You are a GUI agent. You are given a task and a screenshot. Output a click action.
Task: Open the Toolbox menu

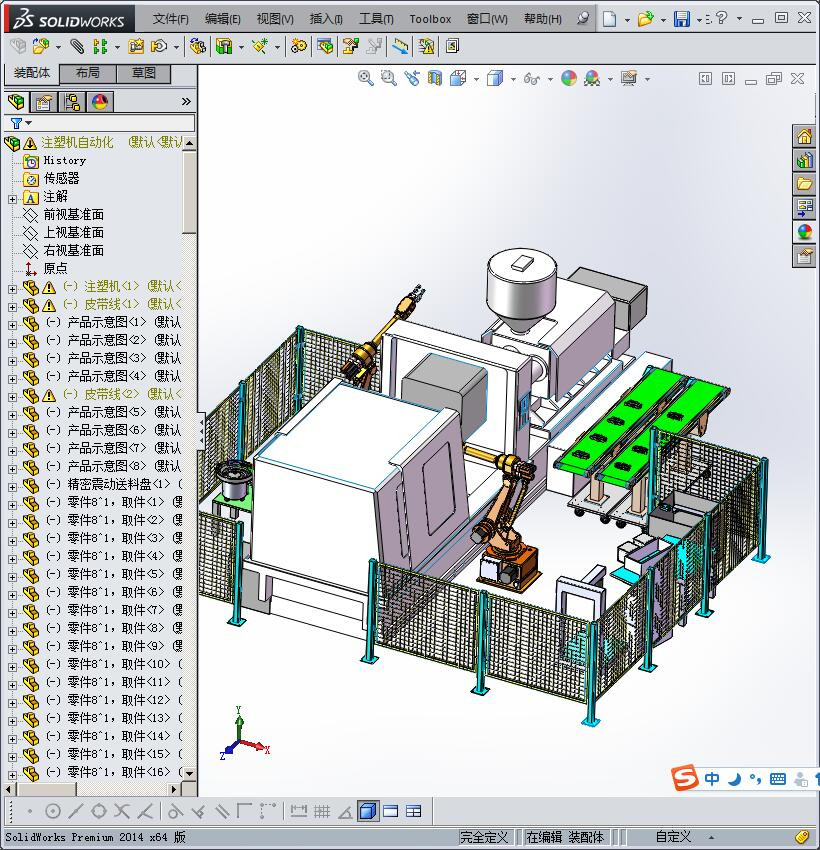(430, 19)
